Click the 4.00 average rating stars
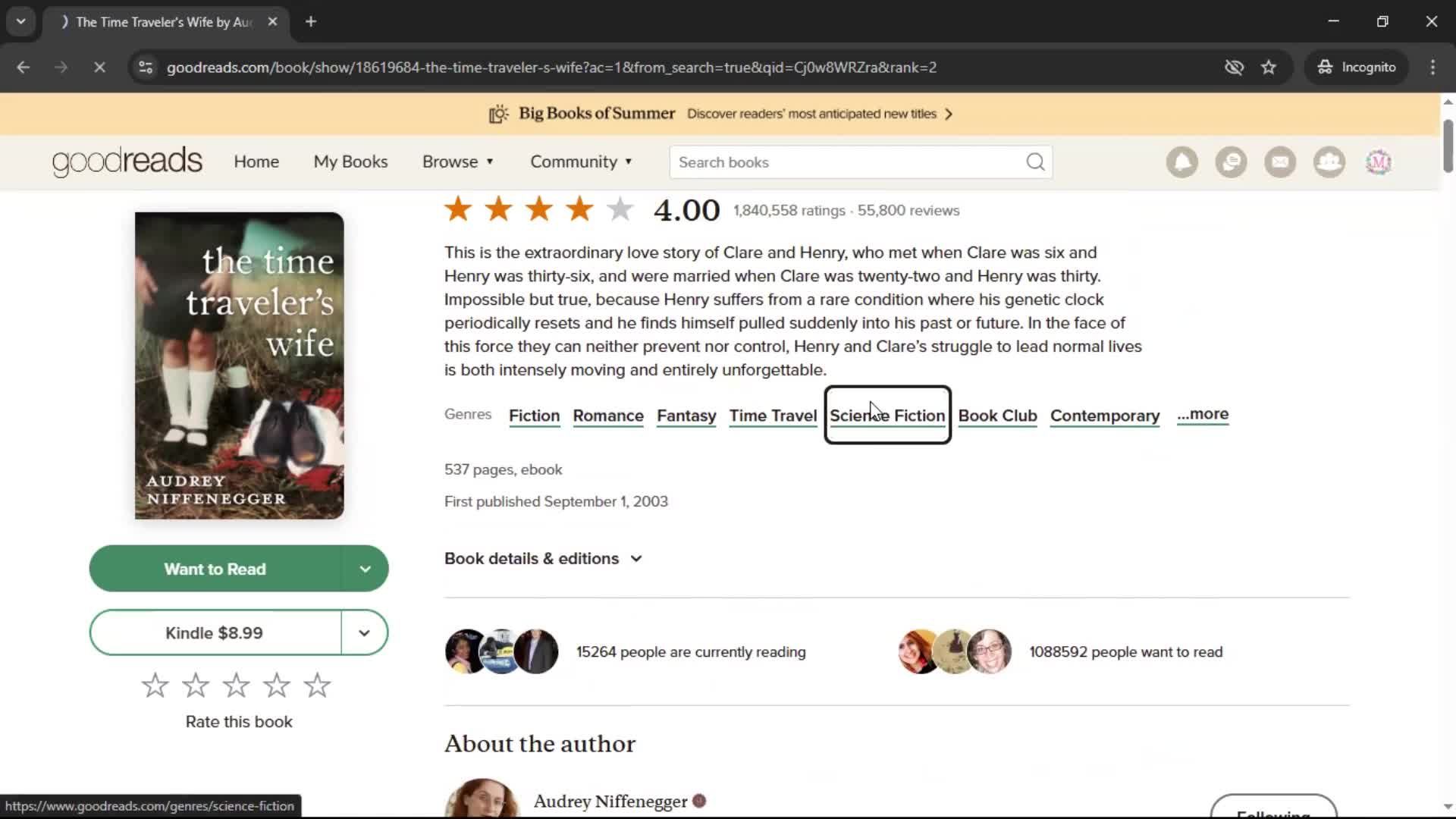This screenshot has height=819, width=1456. 539,209
